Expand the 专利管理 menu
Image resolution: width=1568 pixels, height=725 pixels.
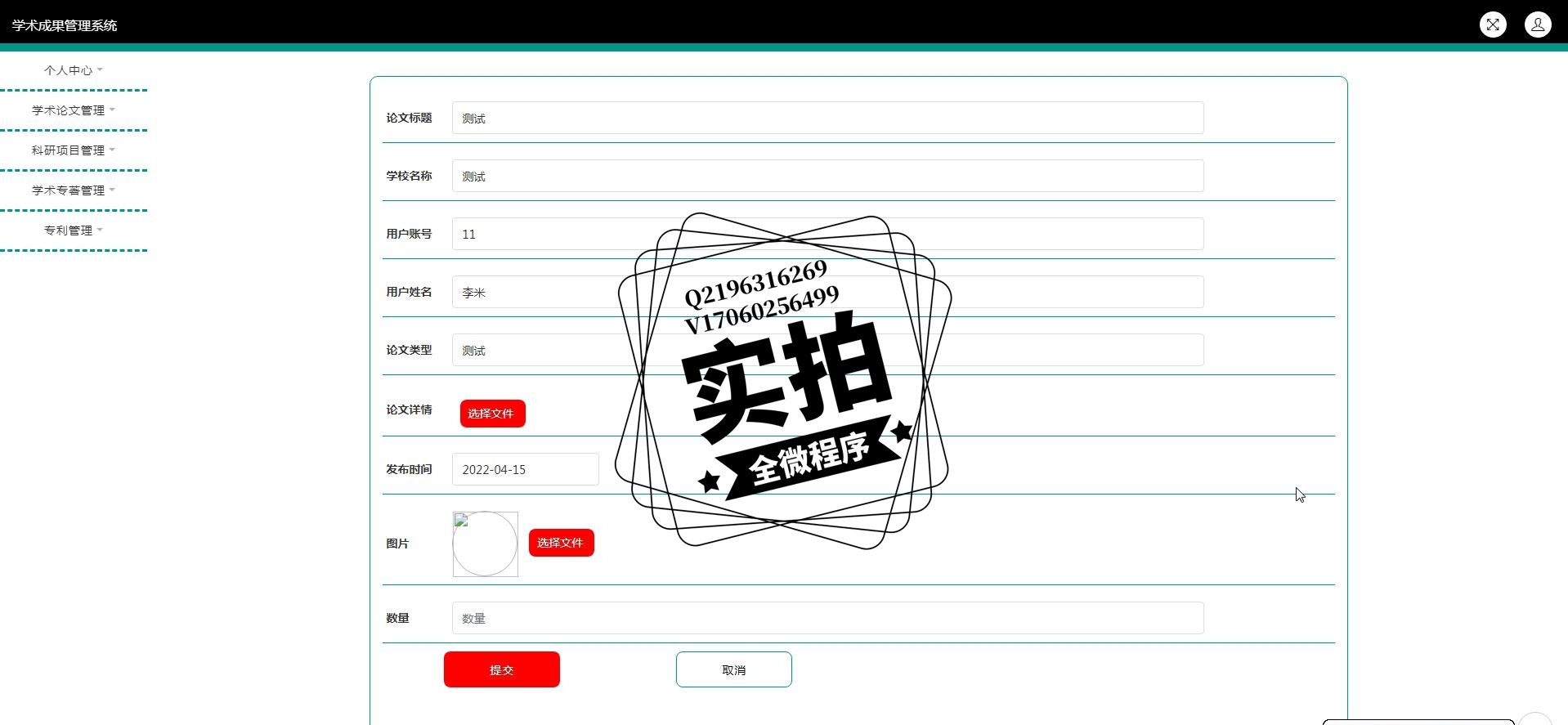pyautogui.click(x=74, y=230)
